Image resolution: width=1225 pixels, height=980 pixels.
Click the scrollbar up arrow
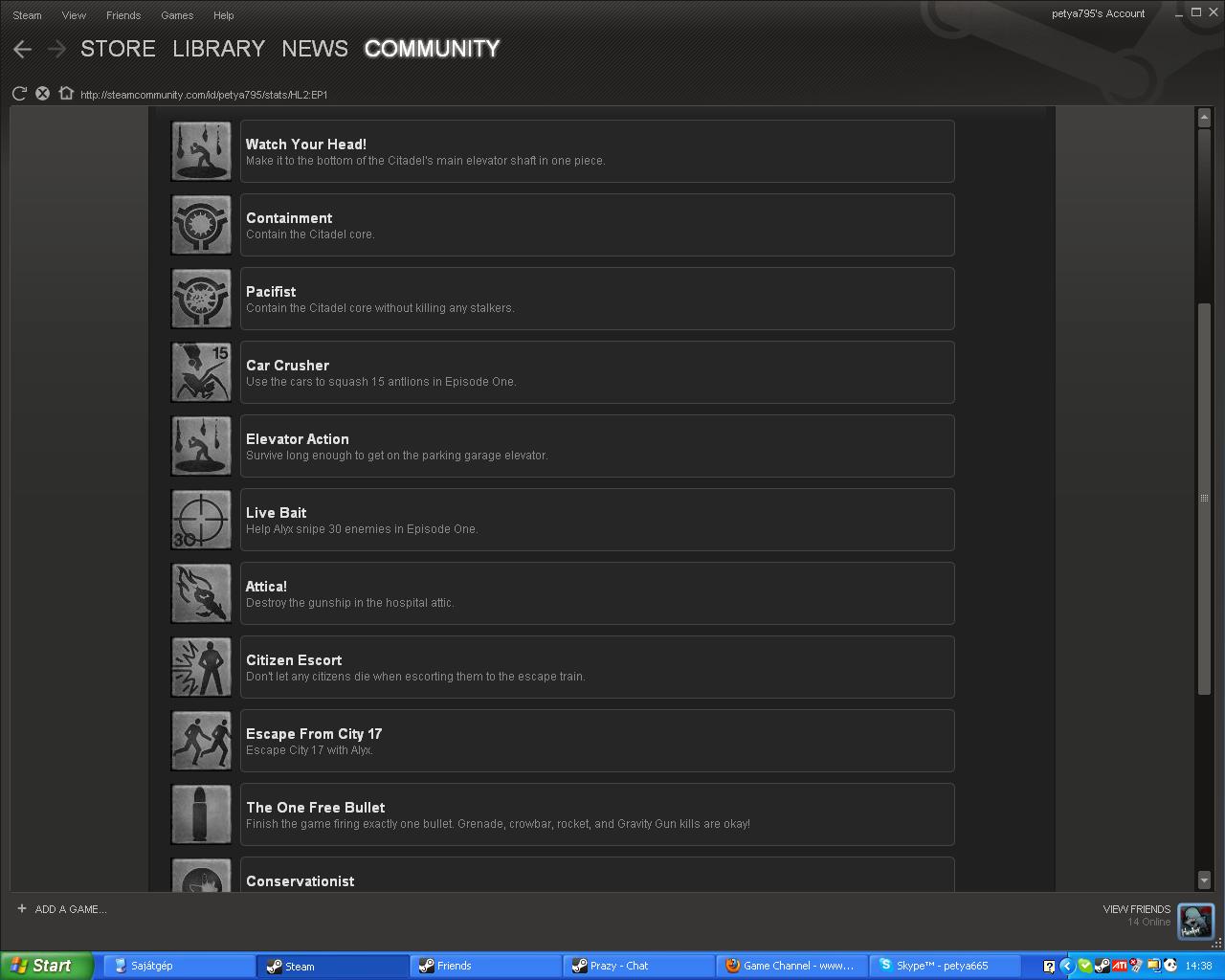tap(1204, 117)
